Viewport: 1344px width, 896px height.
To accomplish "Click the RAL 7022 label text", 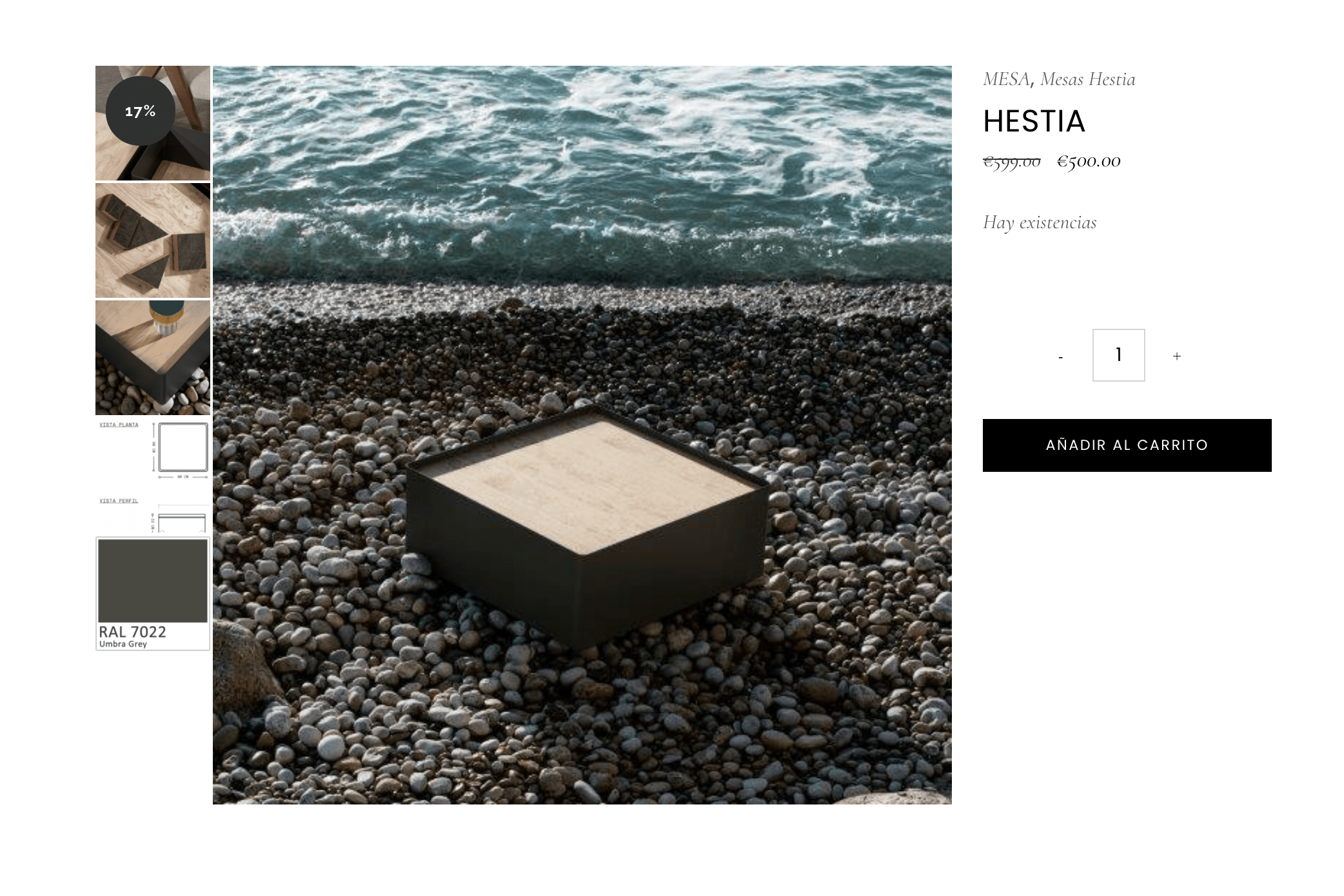I will [x=132, y=632].
